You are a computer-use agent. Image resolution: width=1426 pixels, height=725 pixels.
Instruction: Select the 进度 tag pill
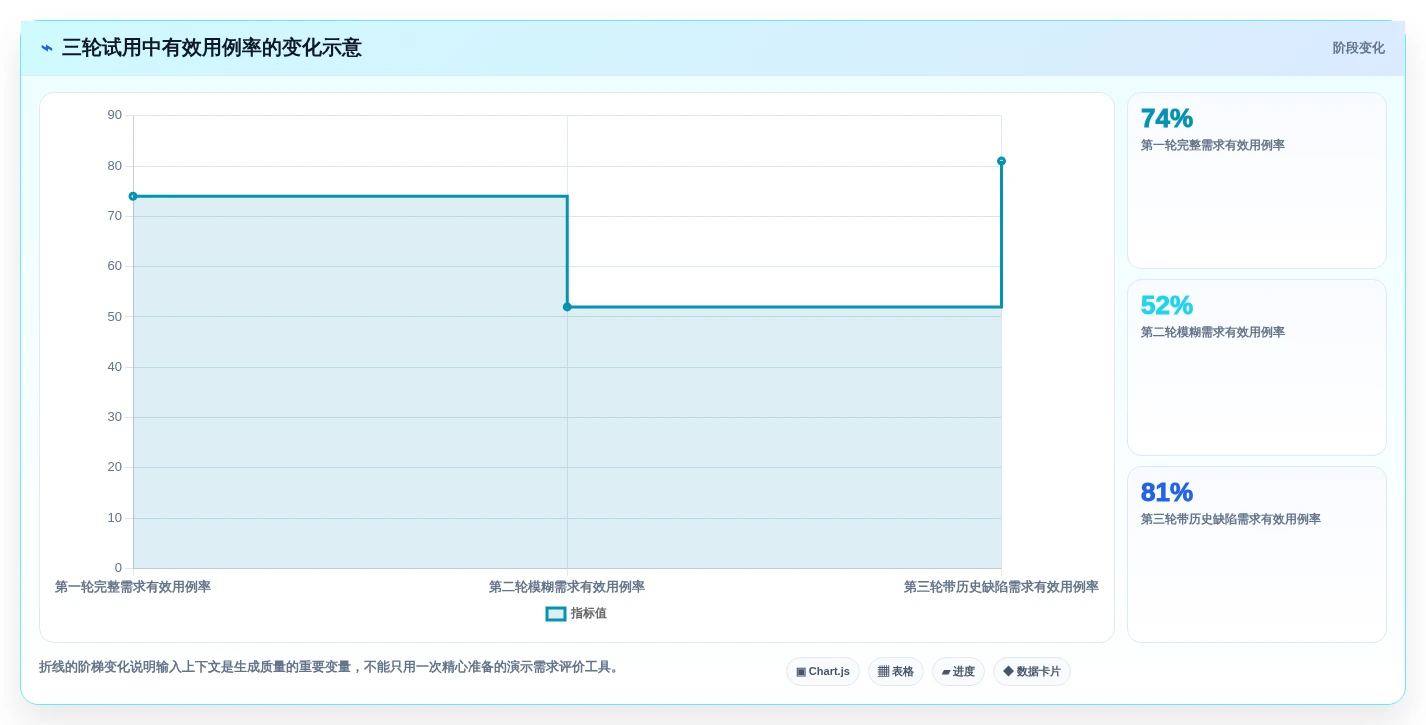pyautogui.click(x=958, y=671)
